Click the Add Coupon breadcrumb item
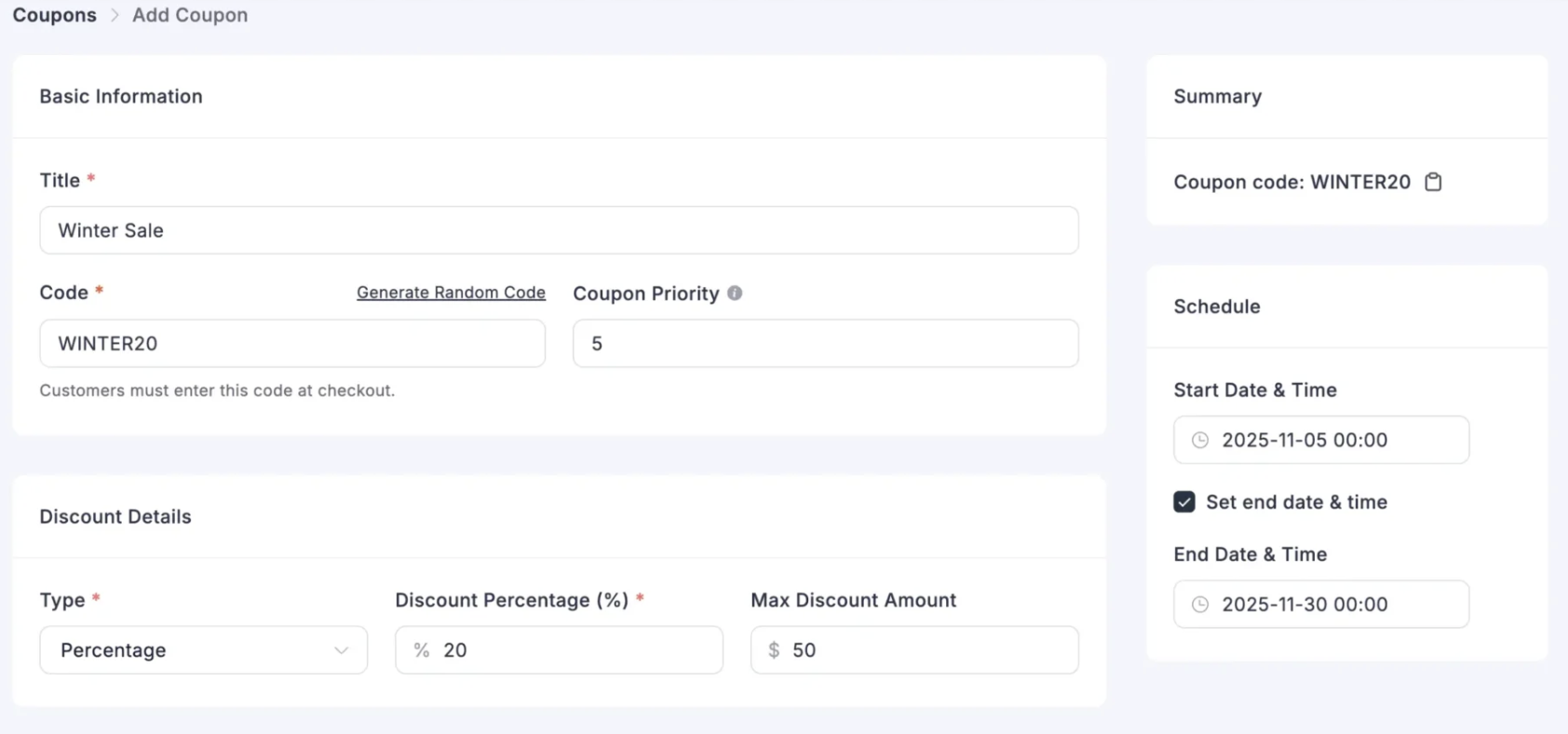This screenshot has height=734, width=1568. (189, 15)
